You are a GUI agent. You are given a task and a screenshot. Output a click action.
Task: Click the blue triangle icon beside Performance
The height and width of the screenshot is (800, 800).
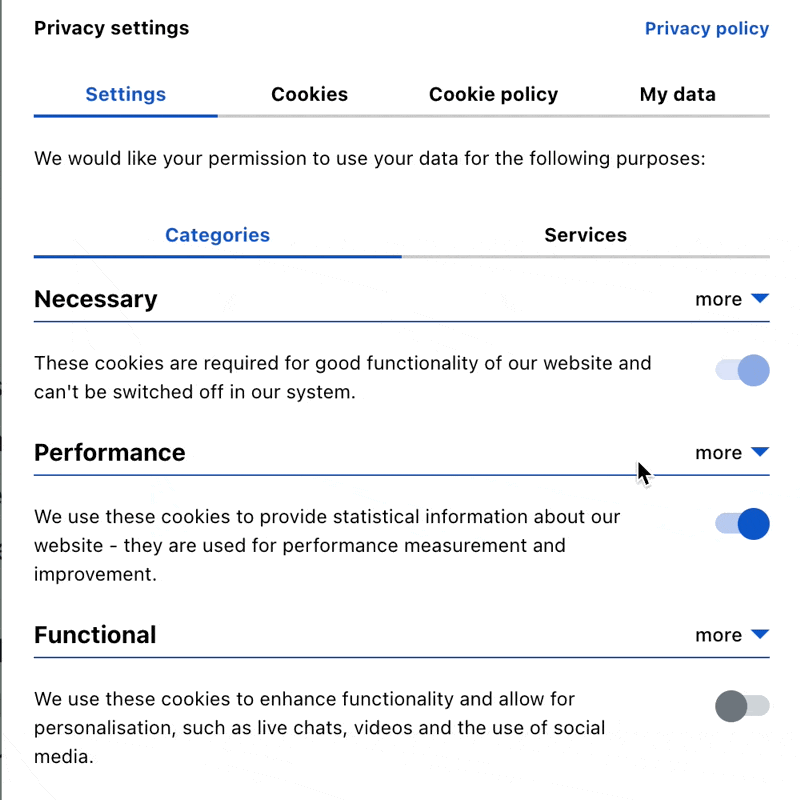(760, 452)
